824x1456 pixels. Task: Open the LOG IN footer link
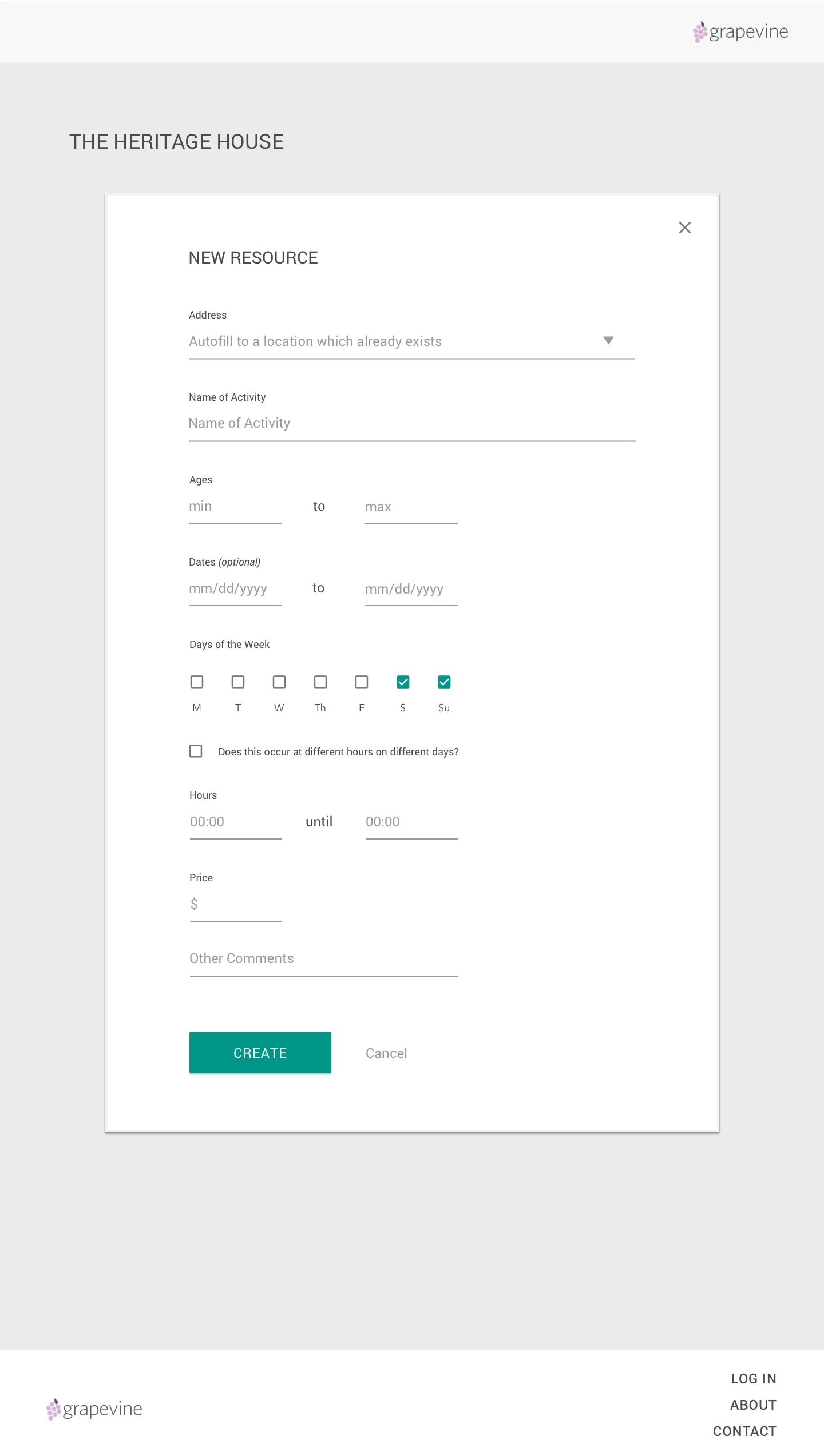[754, 1379]
